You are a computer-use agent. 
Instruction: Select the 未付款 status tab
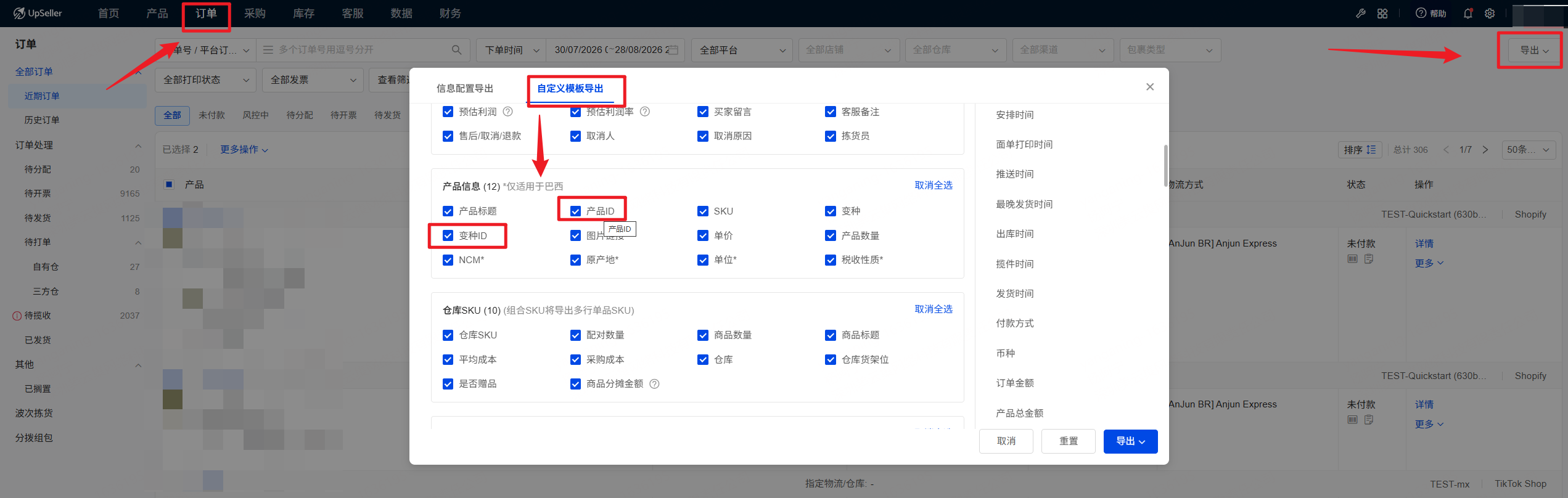click(x=211, y=115)
